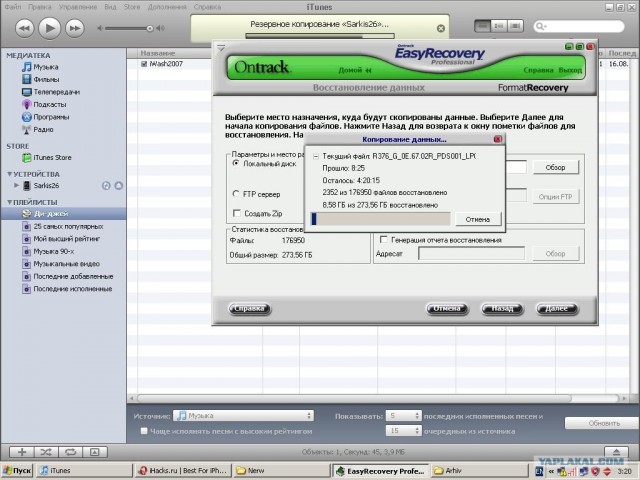Click the Справка button at the bottom of EasyRecovery
The width and height of the screenshot is (640, 480).
(x=249, y=309)
